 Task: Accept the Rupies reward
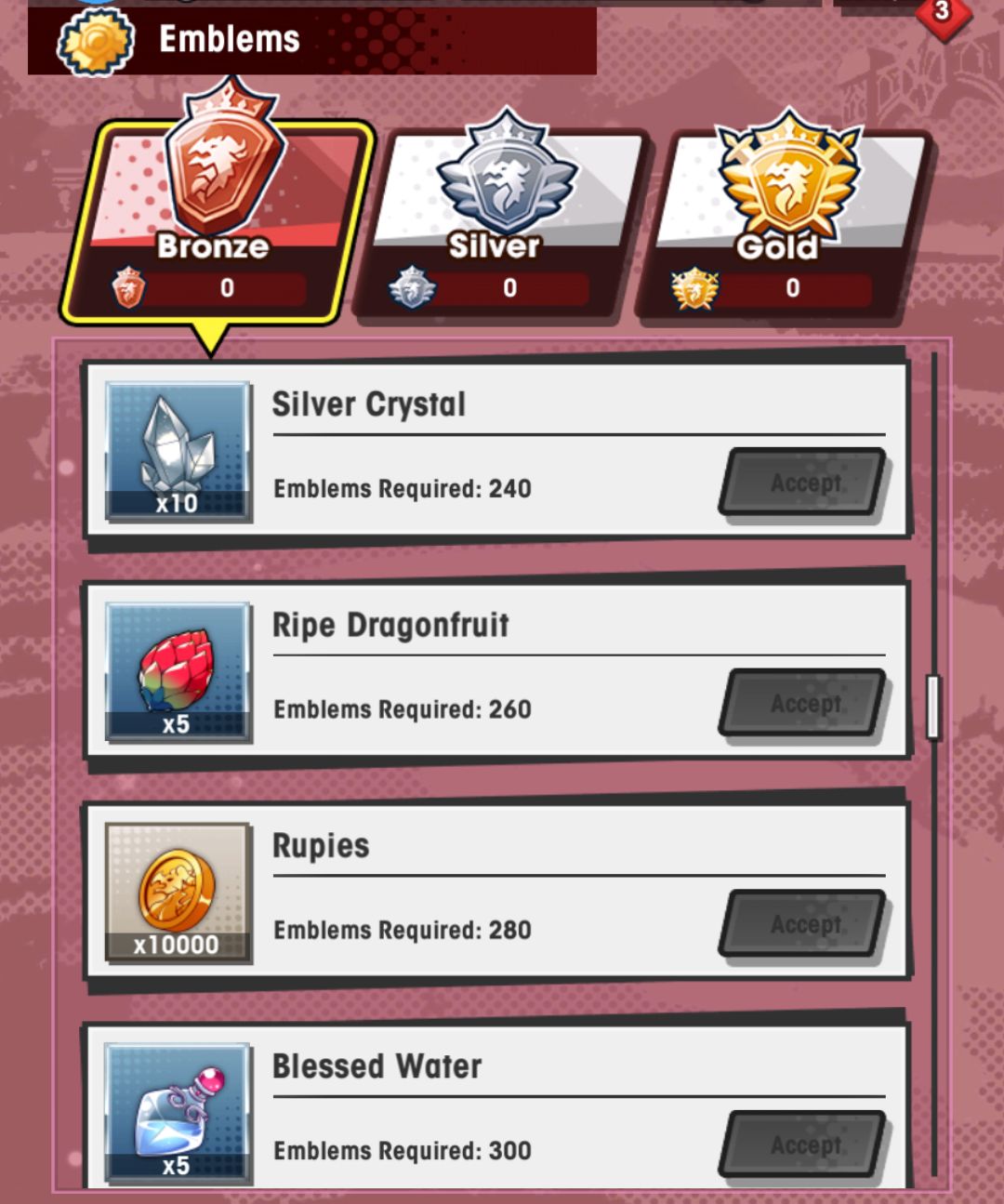[804, 924]
